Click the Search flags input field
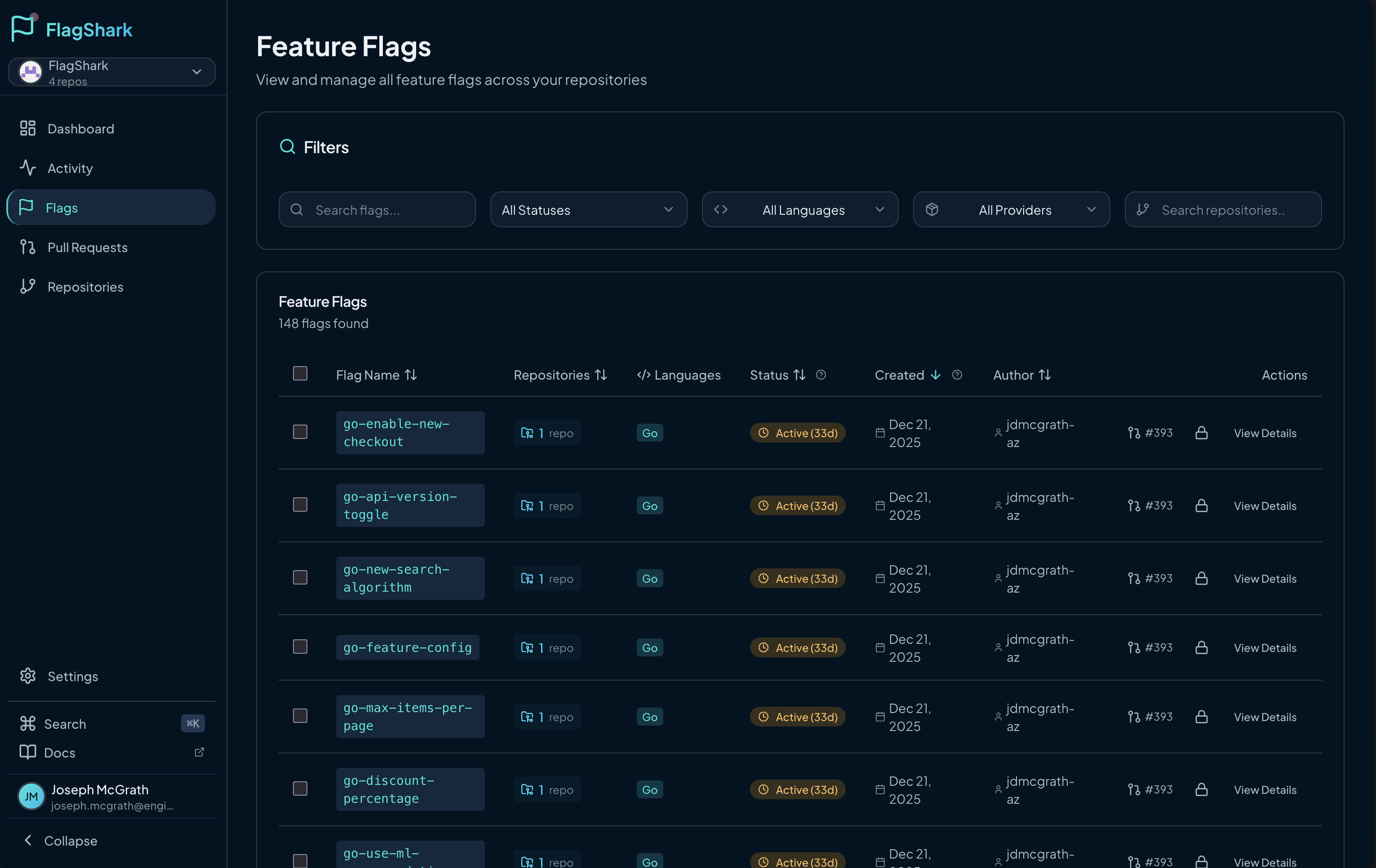1376x868 pixels. (377, 210)
